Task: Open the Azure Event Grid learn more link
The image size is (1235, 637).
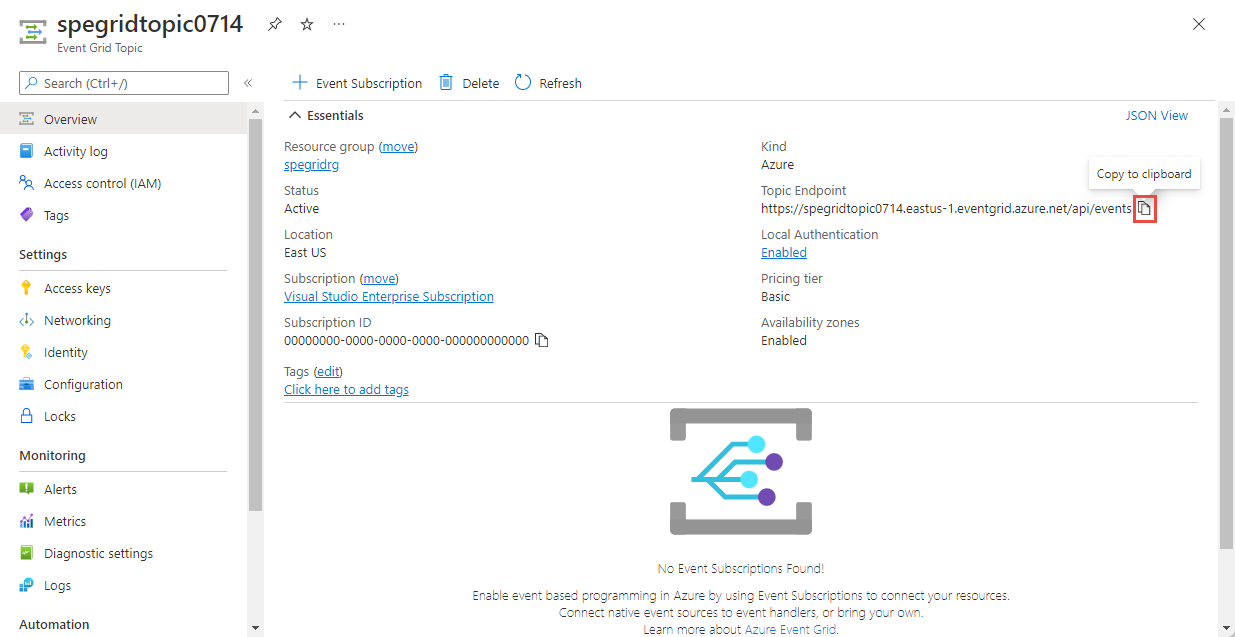Action: tap(789, 629)
